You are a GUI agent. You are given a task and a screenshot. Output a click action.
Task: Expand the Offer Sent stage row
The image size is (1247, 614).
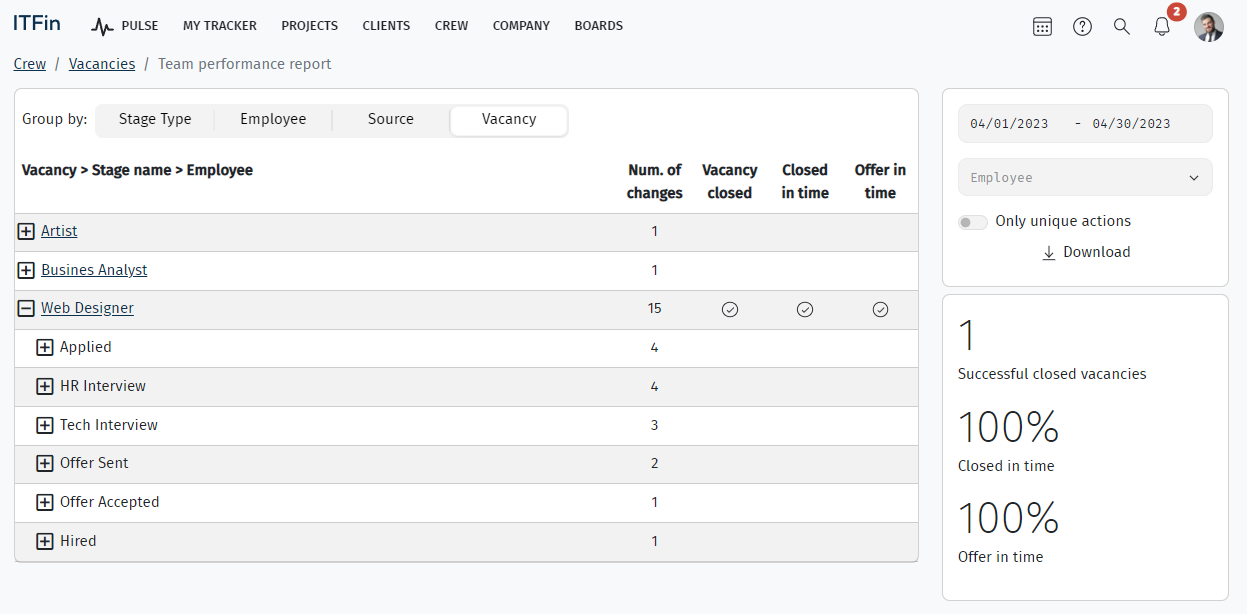coord(45,464)
